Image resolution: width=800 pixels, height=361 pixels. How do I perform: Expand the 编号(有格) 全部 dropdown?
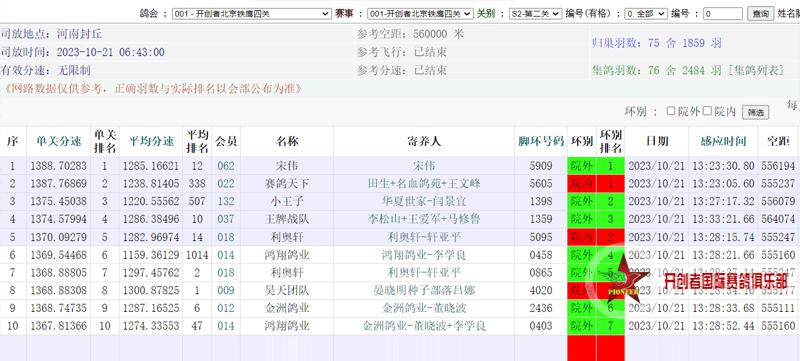645,14
